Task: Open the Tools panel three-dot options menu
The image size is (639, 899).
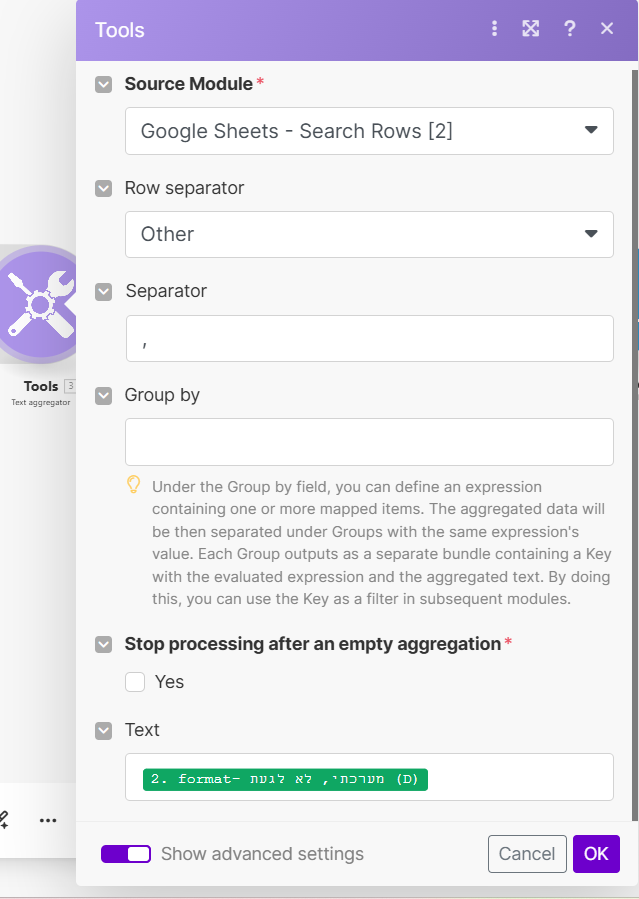Action: (x=494, y=29)
